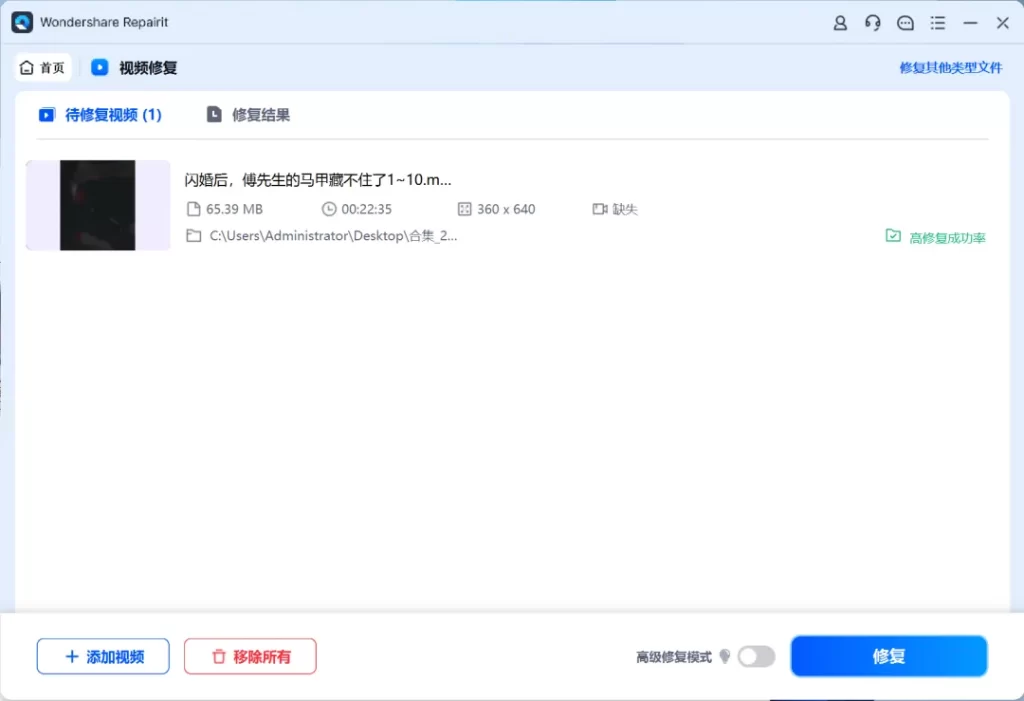
Task: Click the 高修复成功率 green badge
Action: [935, 237]
